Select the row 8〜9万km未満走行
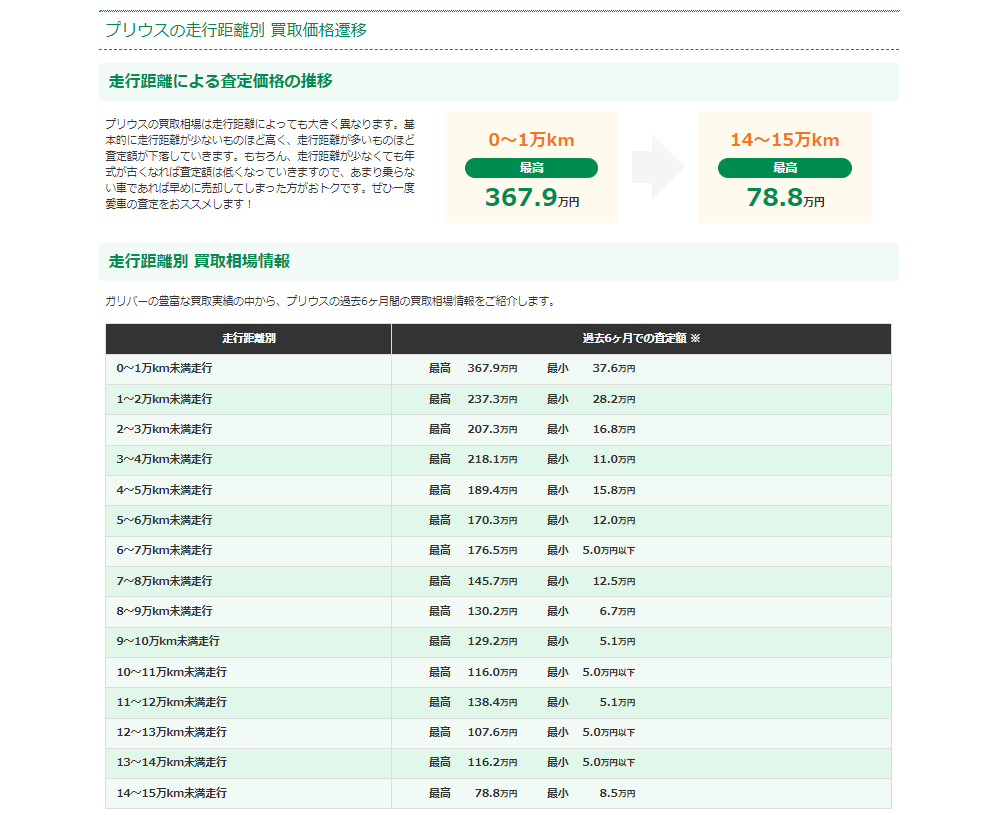This screenshot has height=815, width=985. click(499, 612)
